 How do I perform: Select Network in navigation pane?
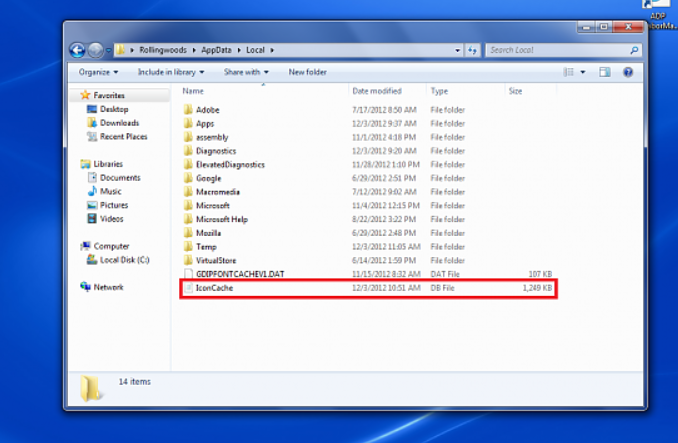(x=108, y=287)
